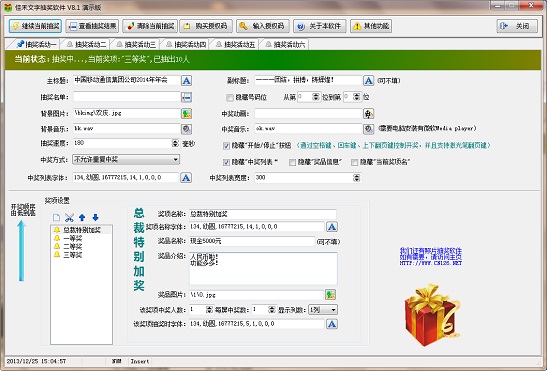
Task: Open the WWW.CS126.NET homepage link
Action: (430, 263)
